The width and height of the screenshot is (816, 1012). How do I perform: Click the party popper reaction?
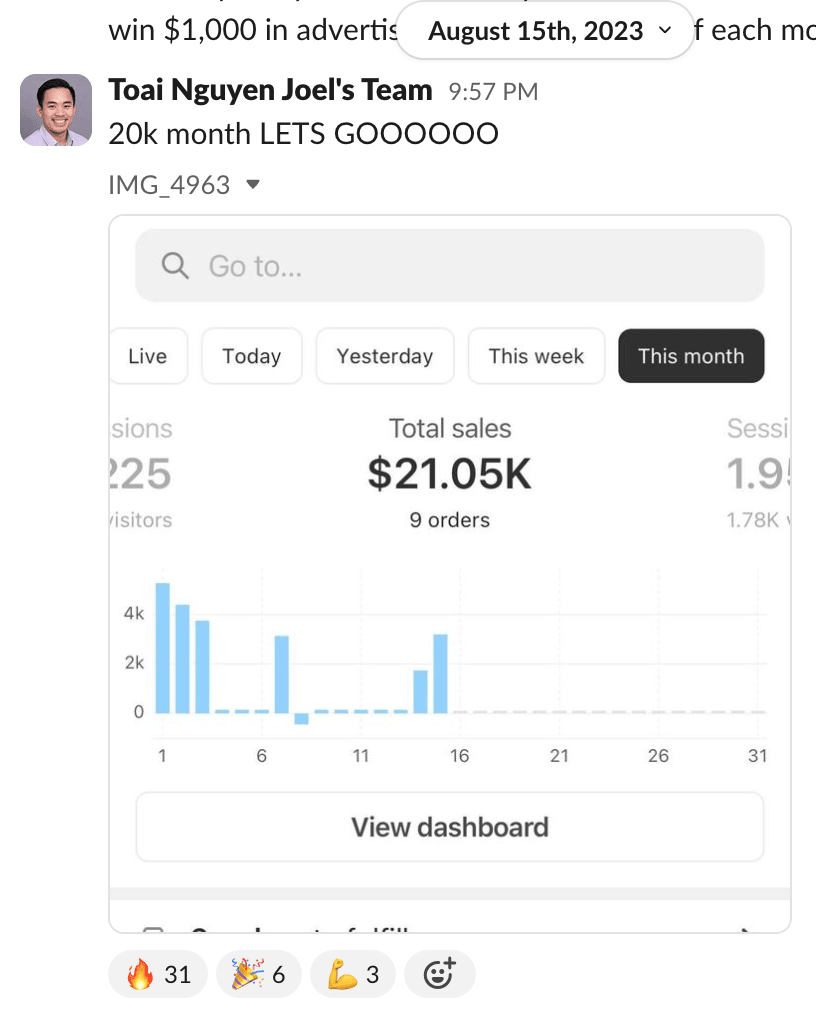(258, 974)
